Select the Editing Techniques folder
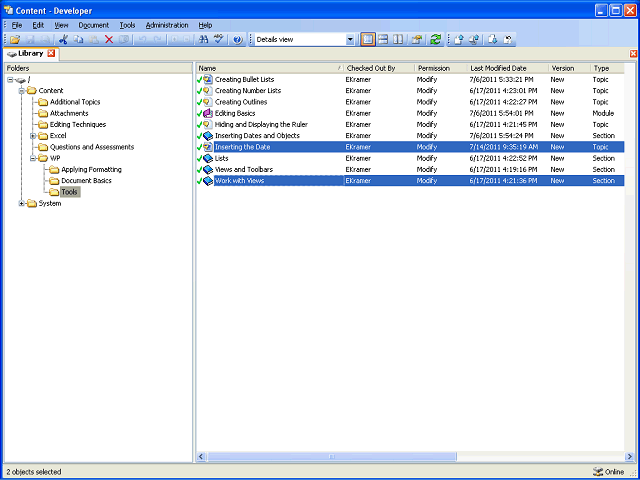640x480 pixels. (78, 124)
